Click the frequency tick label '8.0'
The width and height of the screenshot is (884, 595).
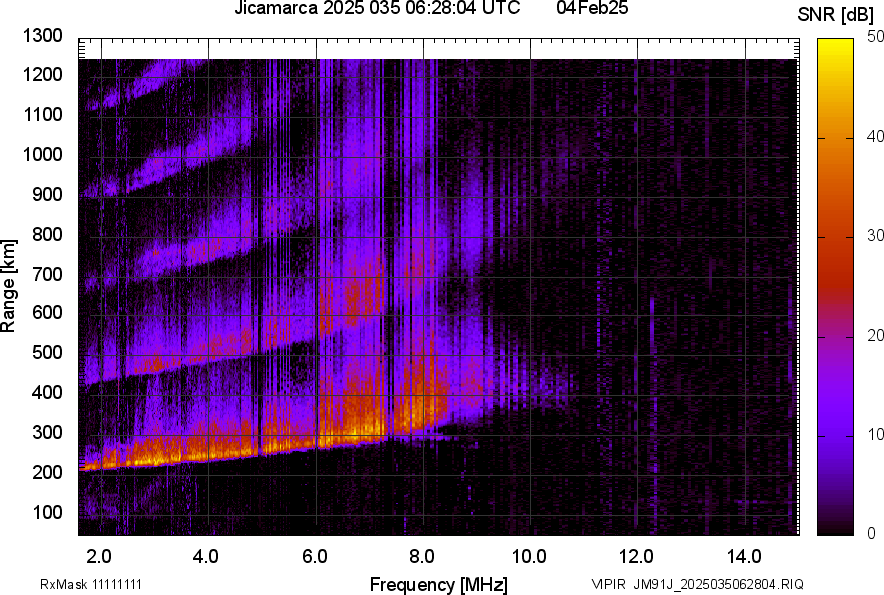pos(422,557)
